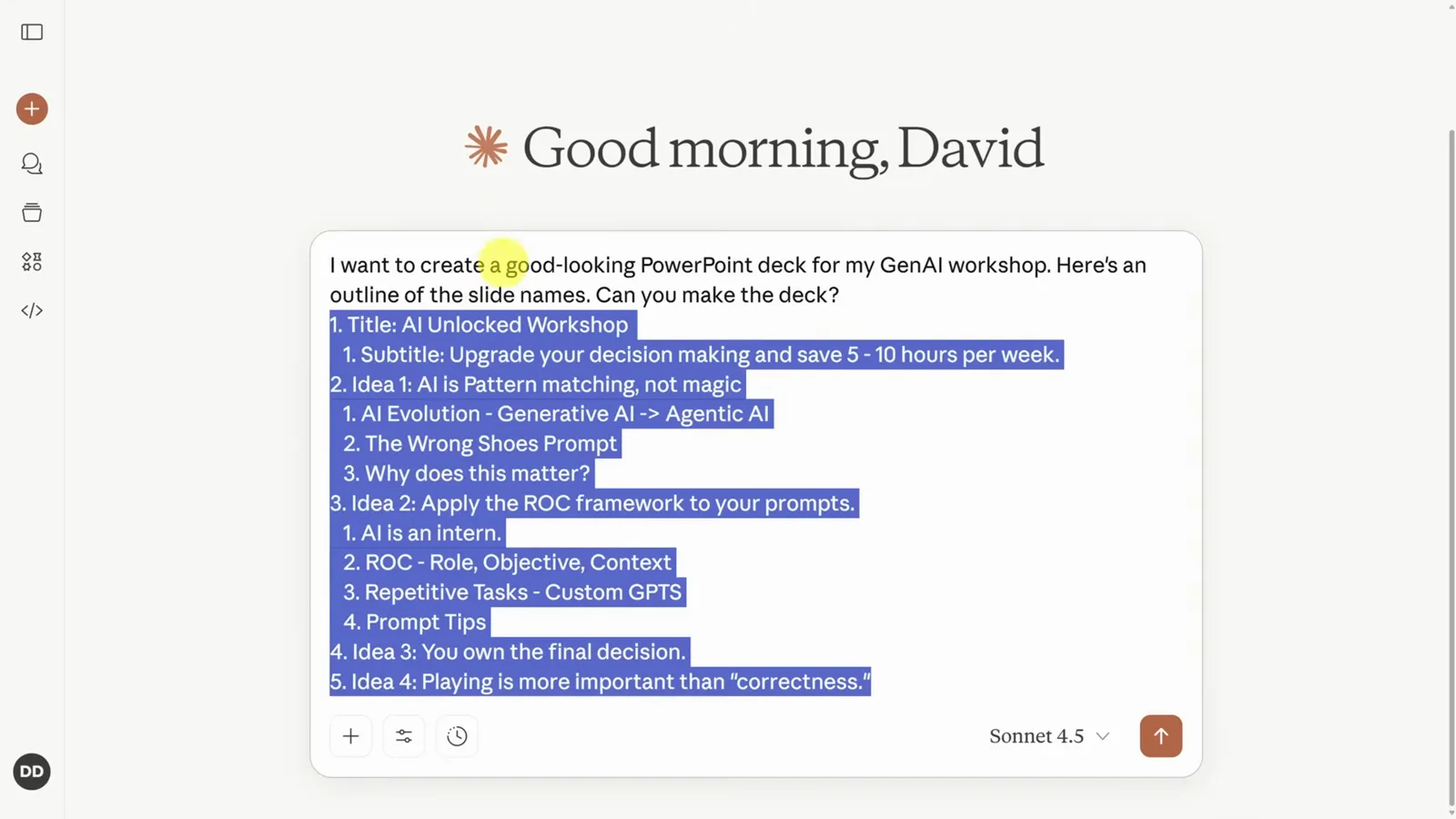The width and height of the screenshot is (1456, 819).
Task: Click the line 'AI is an intern.'
Action: pyautogui.click(x=422, y=533)
